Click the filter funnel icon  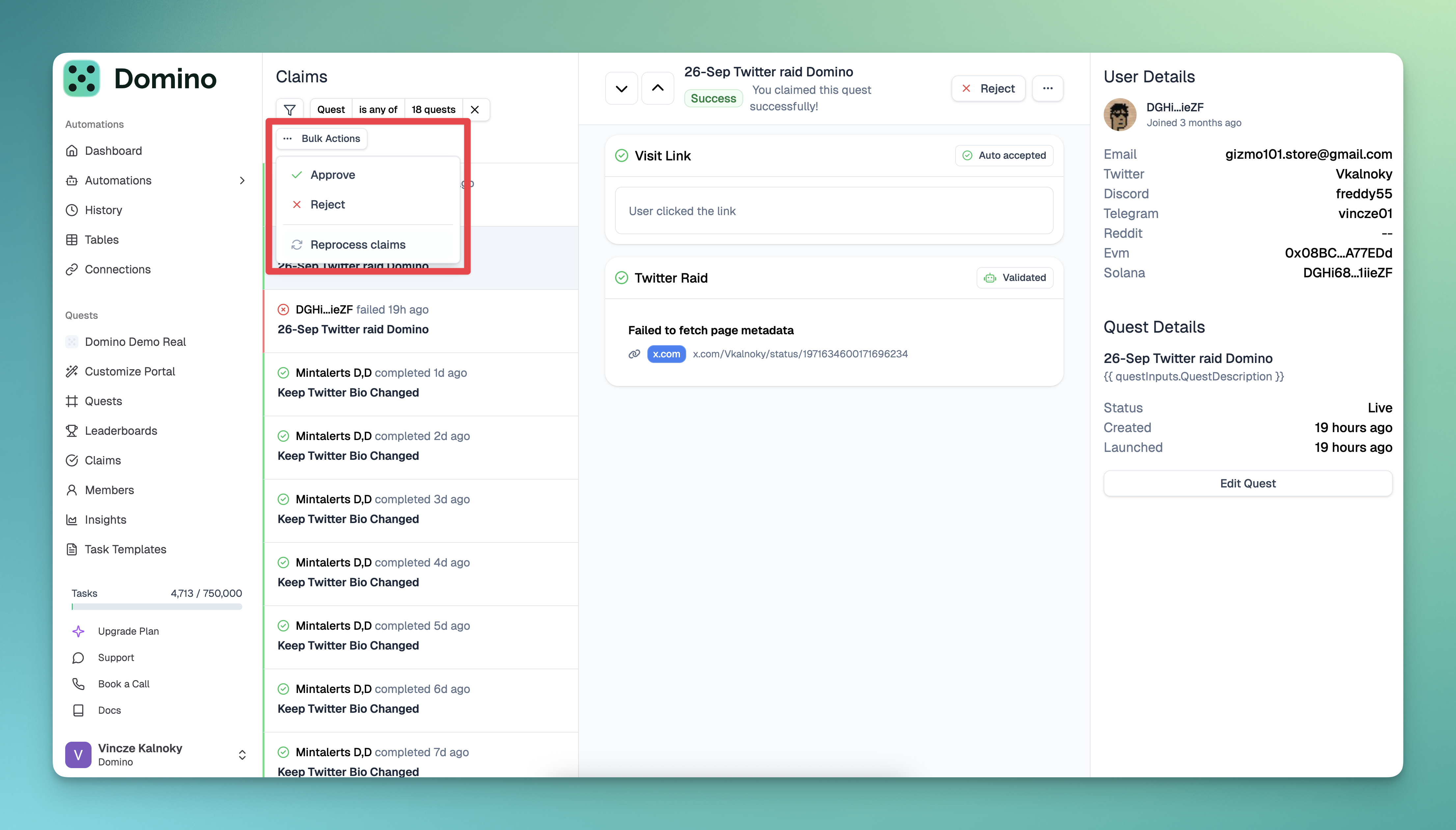point(289,109)
